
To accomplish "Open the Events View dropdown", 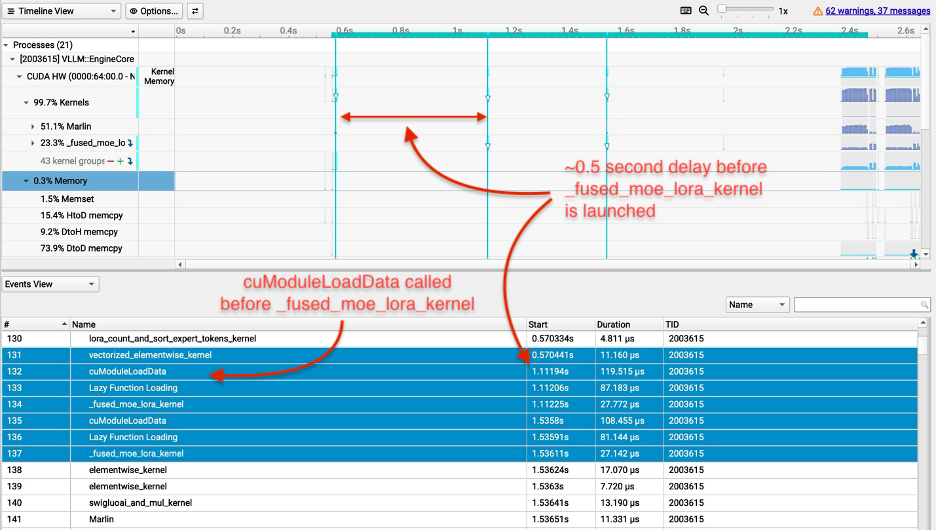I will 50,284.
